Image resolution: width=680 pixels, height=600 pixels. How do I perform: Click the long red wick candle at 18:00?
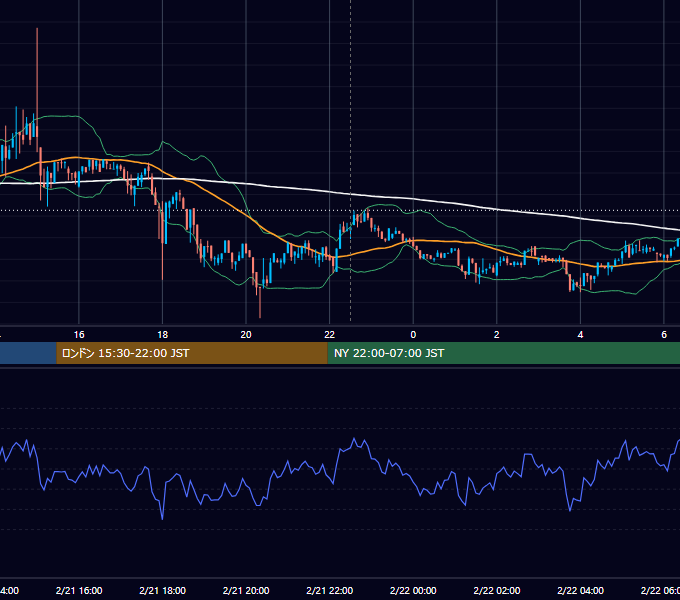[x=162, y=243]
